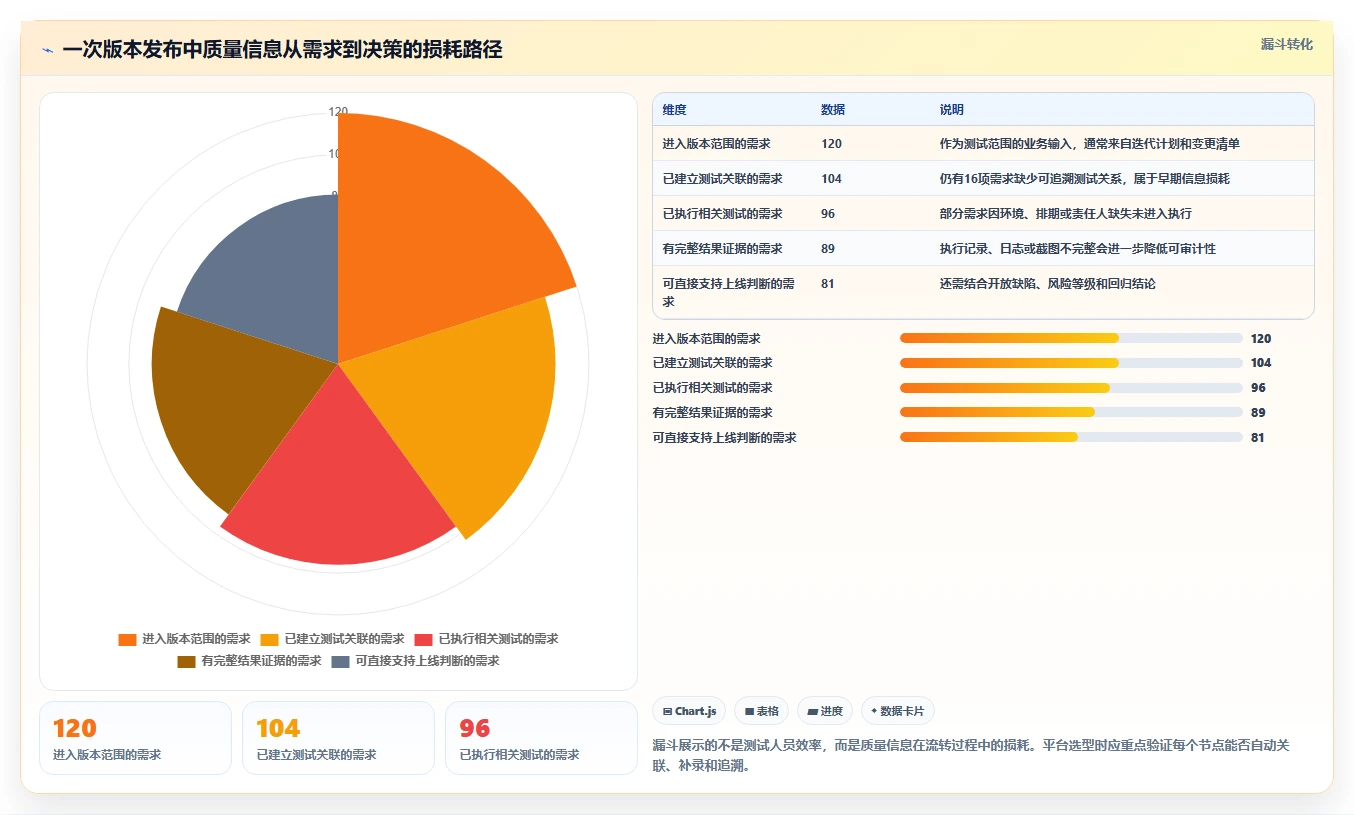Select the card title ending with 损耗路径
This screenshot has width=1354, height=815.
tap(282, 50)
